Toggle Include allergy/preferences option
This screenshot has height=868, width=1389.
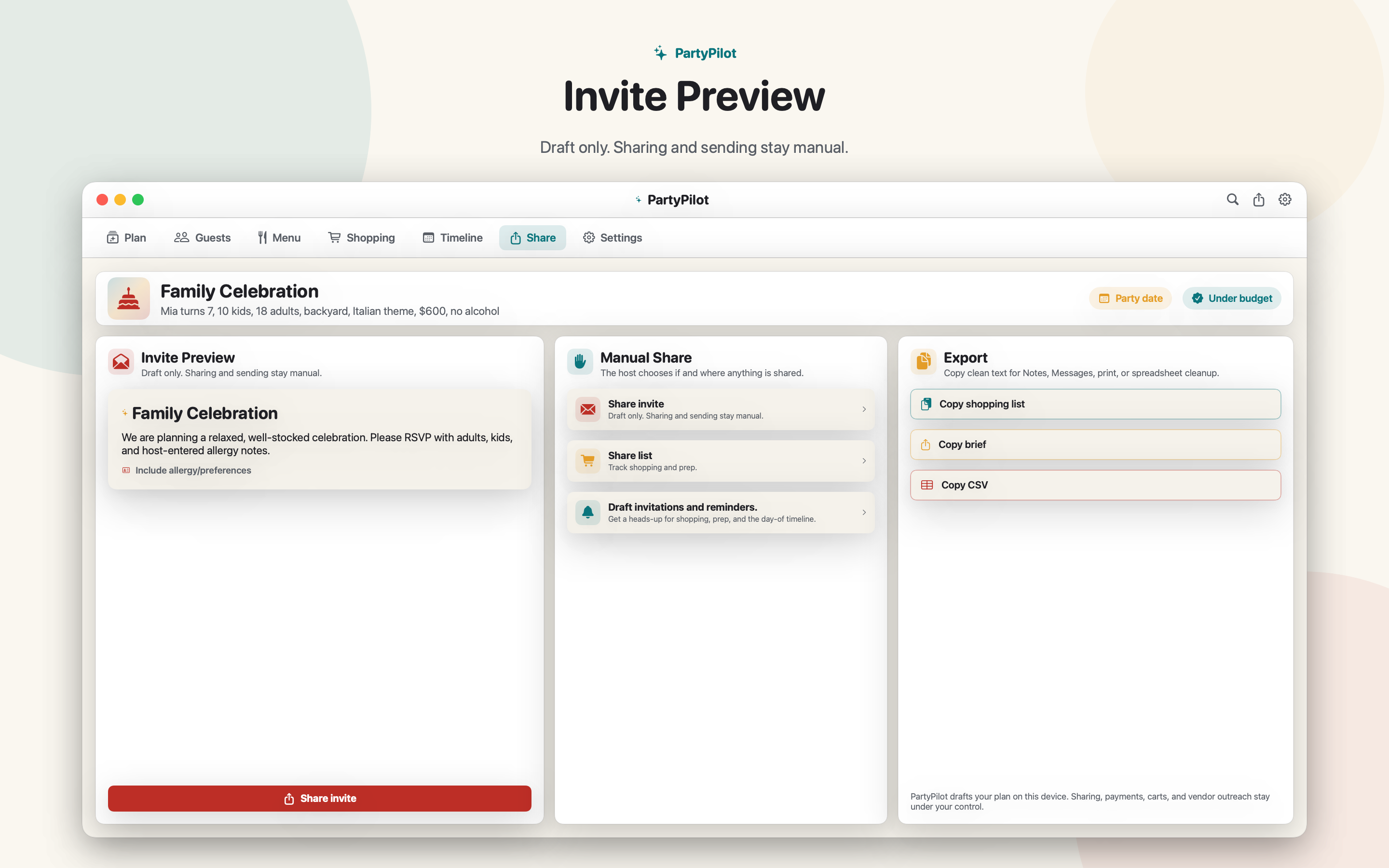click(187, 470)
